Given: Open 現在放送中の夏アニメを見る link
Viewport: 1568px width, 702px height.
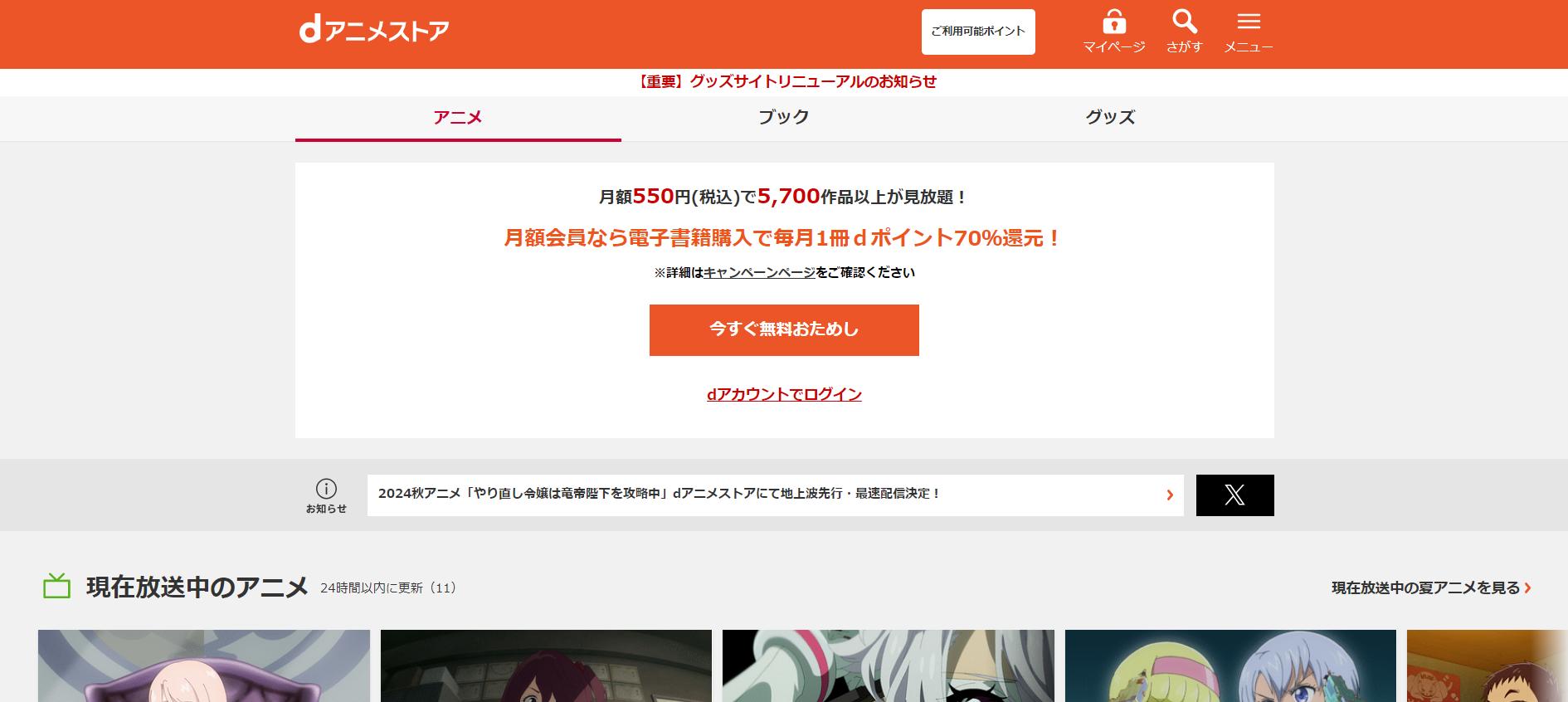Looking at the screenshot, I should point(1431,587).
